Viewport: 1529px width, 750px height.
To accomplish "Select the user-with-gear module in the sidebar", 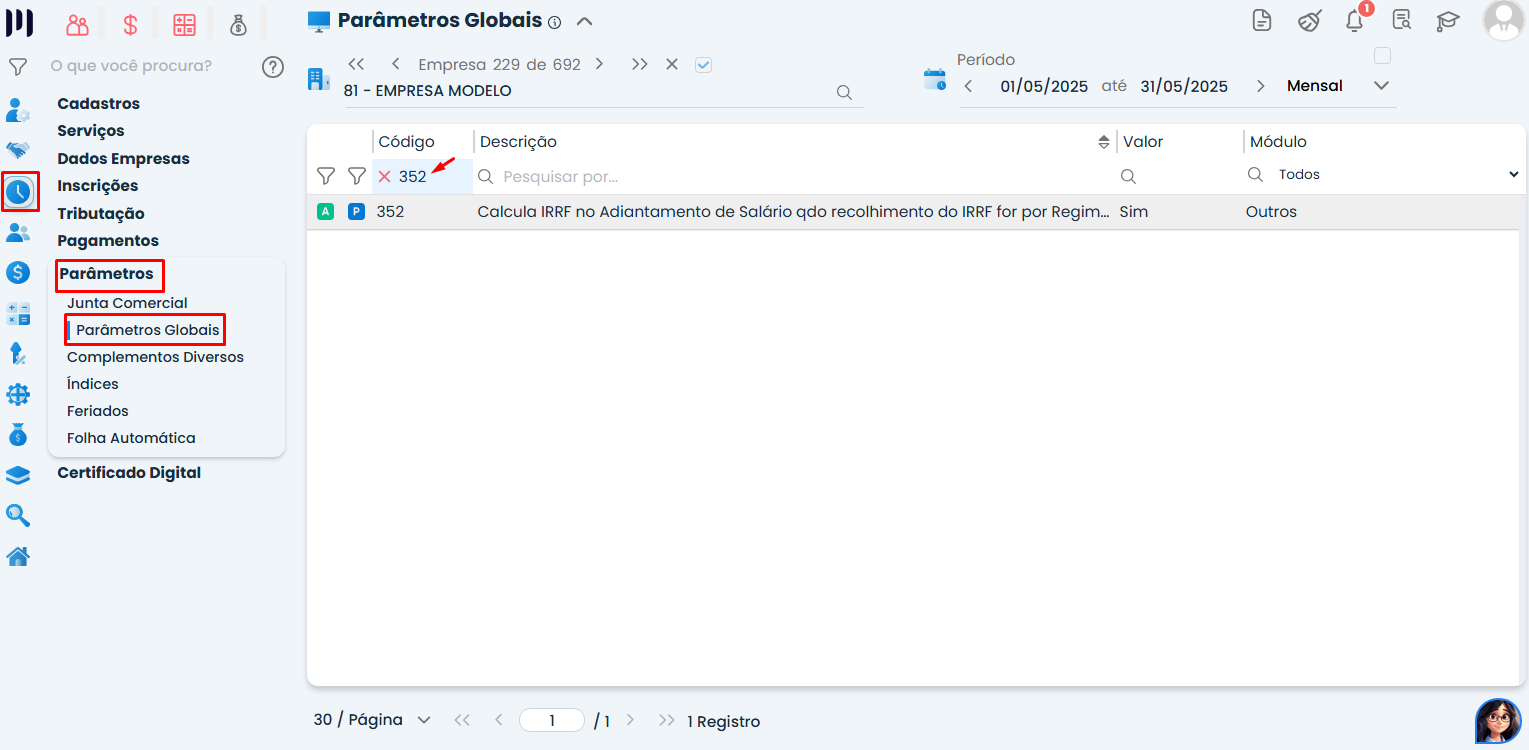I will (18, 109).
